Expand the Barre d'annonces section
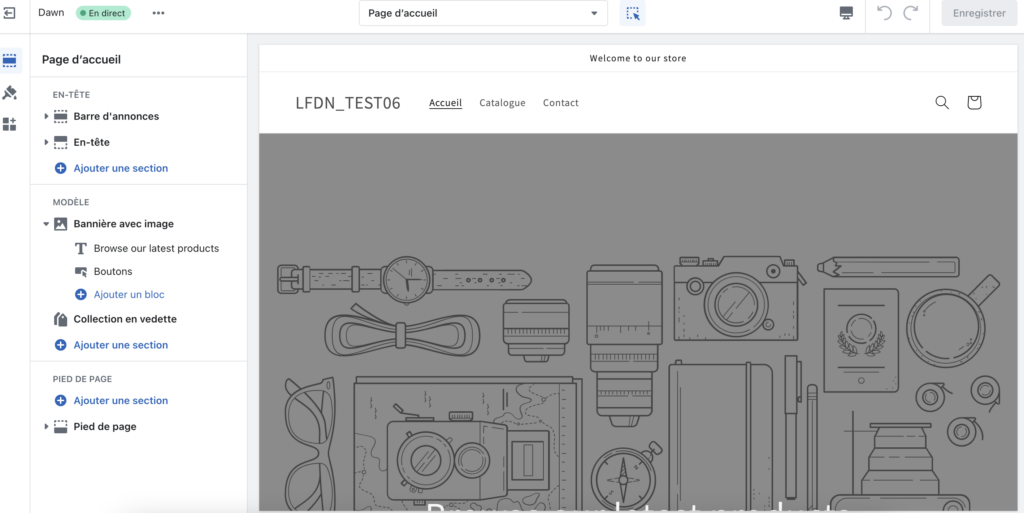 pos(46,117)
